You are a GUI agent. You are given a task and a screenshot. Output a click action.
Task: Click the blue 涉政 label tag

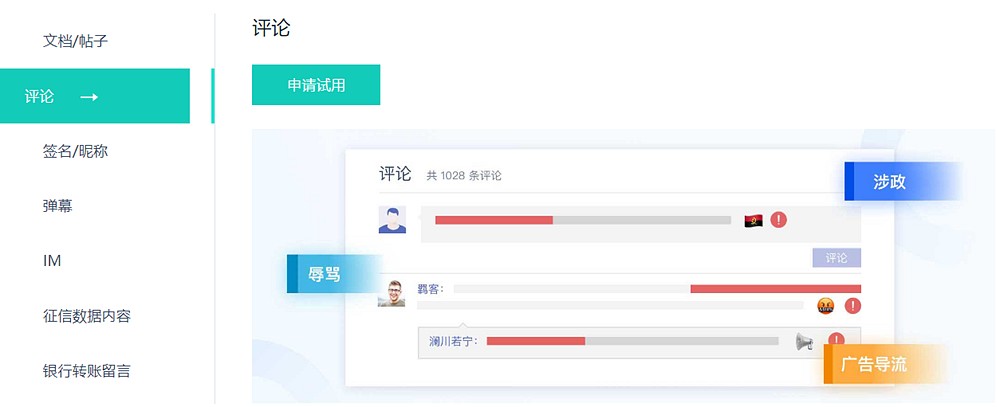(x=889, y=181)
